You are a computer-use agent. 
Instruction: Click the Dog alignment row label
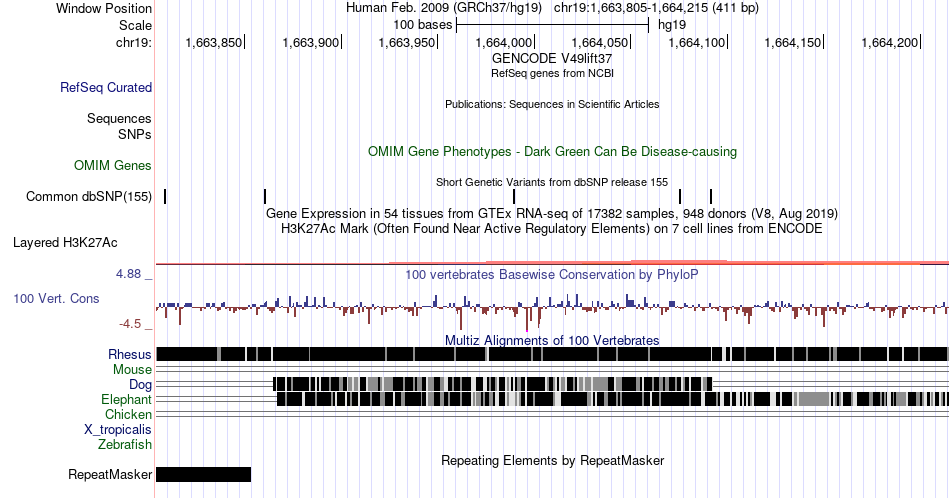(140, 385)
